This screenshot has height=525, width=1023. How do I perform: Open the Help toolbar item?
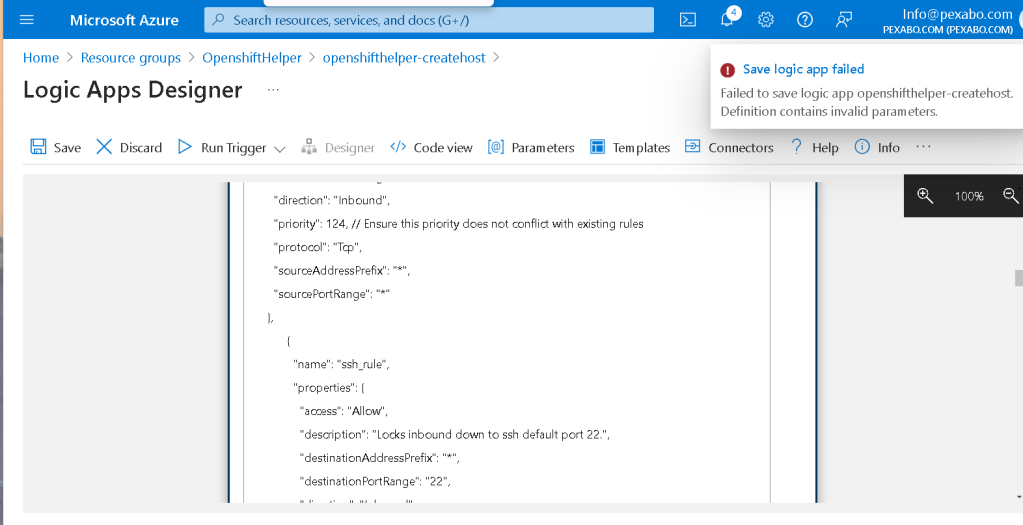(x=814, y=147)
